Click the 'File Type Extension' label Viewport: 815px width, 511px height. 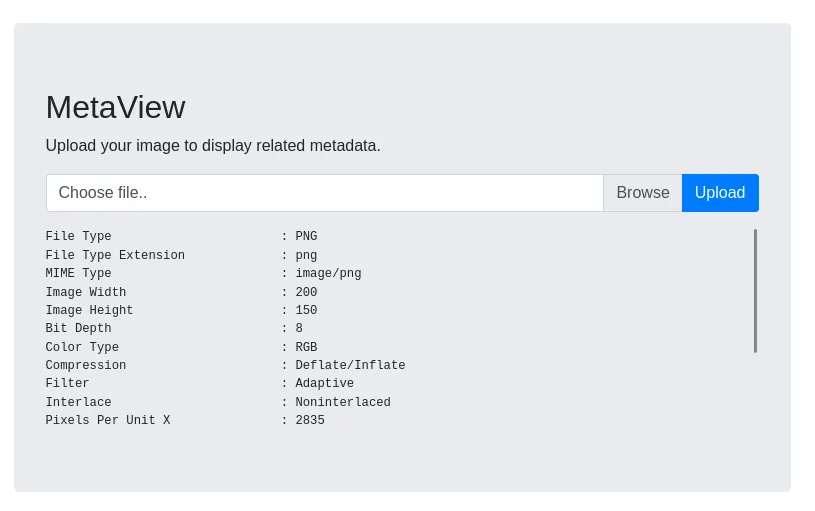(x=115, y=256)
